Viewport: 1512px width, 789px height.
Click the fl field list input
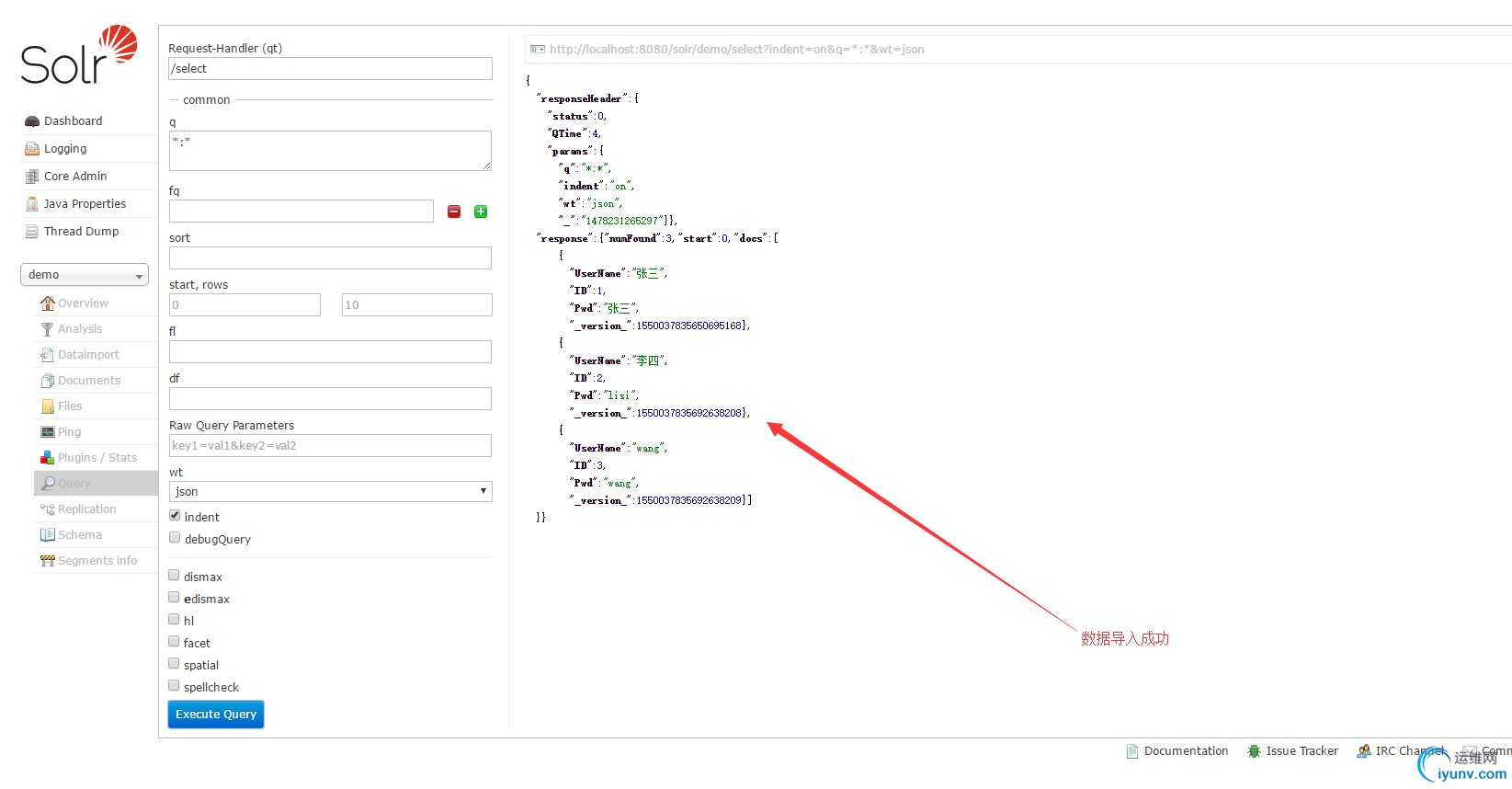(331, 352)
